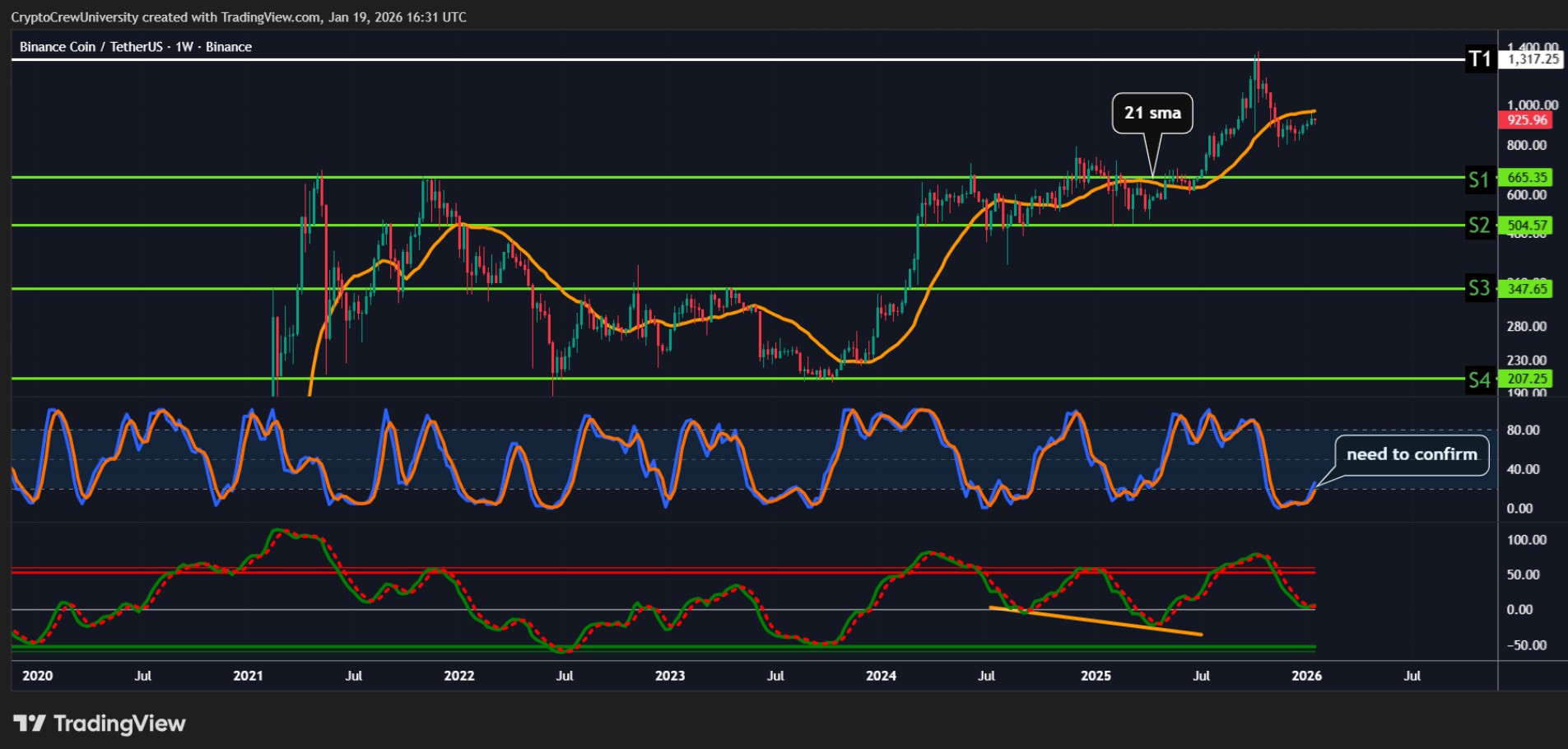Select the "21 sma" callout annotation
The image size is (1568, 749).
tap(1152, 114)
